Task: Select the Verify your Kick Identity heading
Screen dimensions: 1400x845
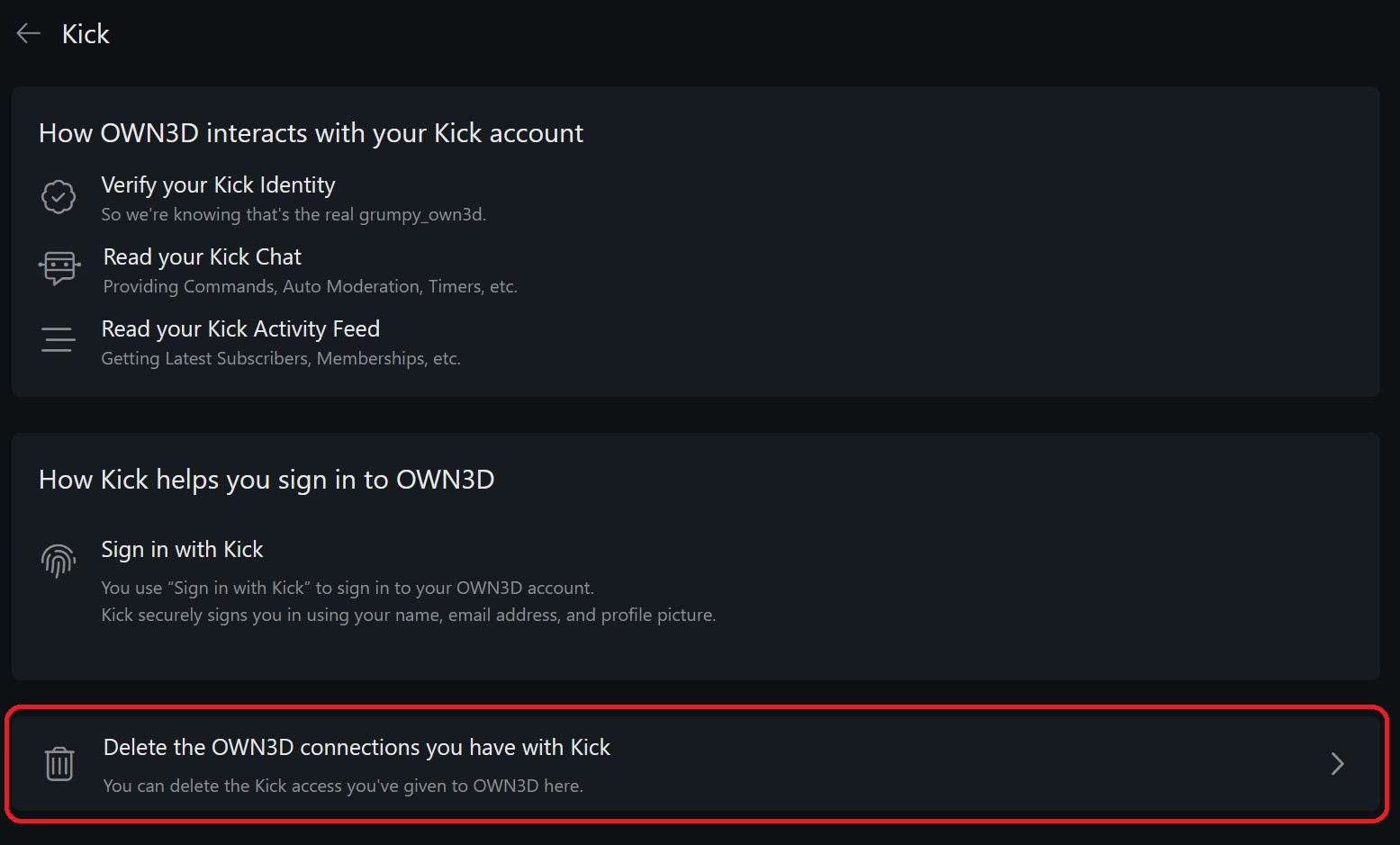Action: [x=218, y=185]
